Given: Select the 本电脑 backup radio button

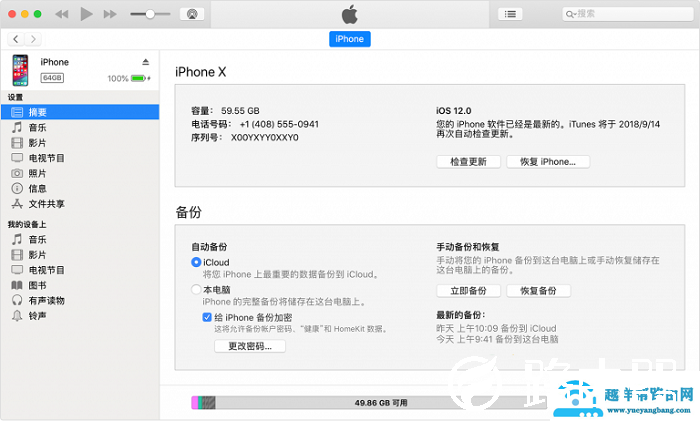Looking at the screenshot, I should tap(196, 289).
